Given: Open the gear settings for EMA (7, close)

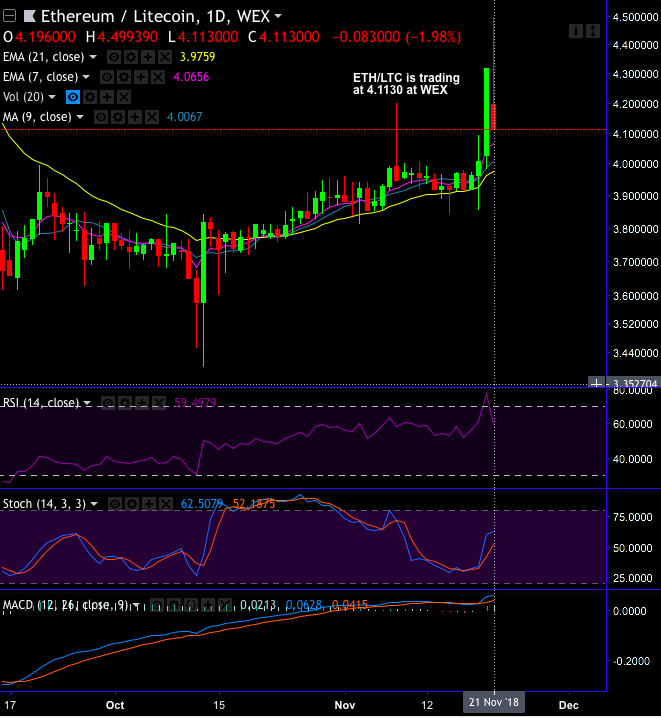Looking at the screenshot, I should pyautogui.click(x=124, y=77).
